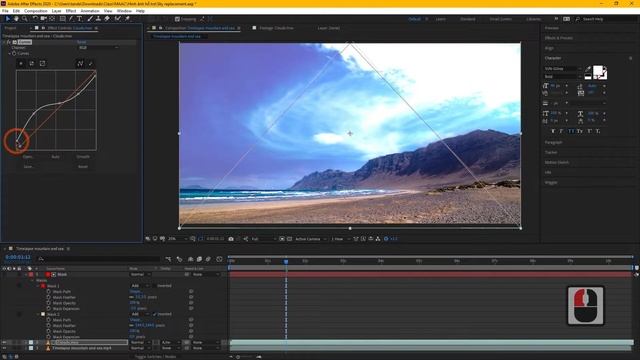This screenshot has height=360, width=640.
Task: Switch to the Project panel tab
Action: pos(11,28)
